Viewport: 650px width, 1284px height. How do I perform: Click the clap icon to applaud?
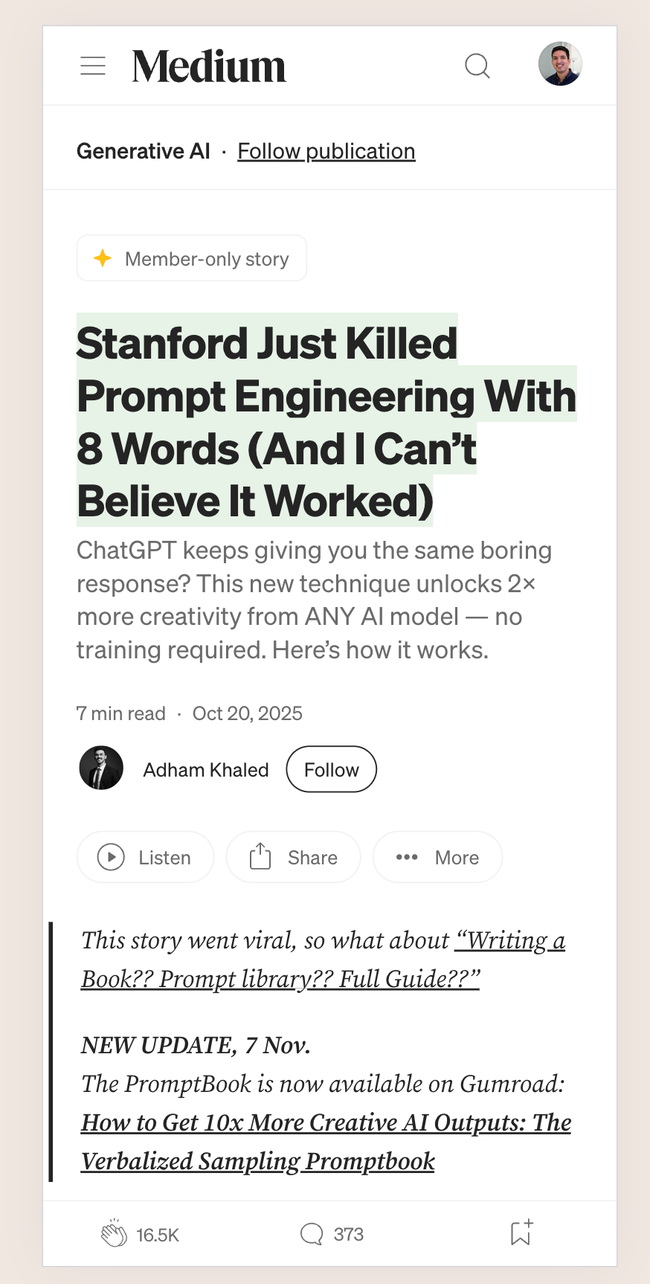point(114,1233)
